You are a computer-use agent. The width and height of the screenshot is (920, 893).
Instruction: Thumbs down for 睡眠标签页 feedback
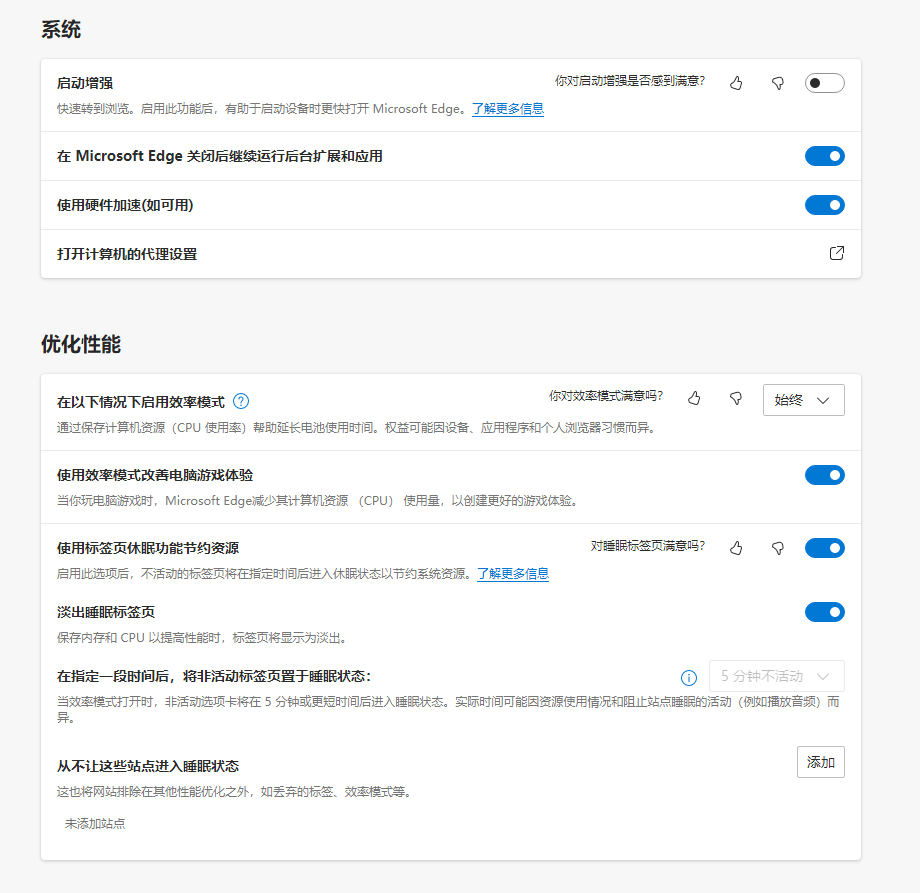[x=777, y=548]
